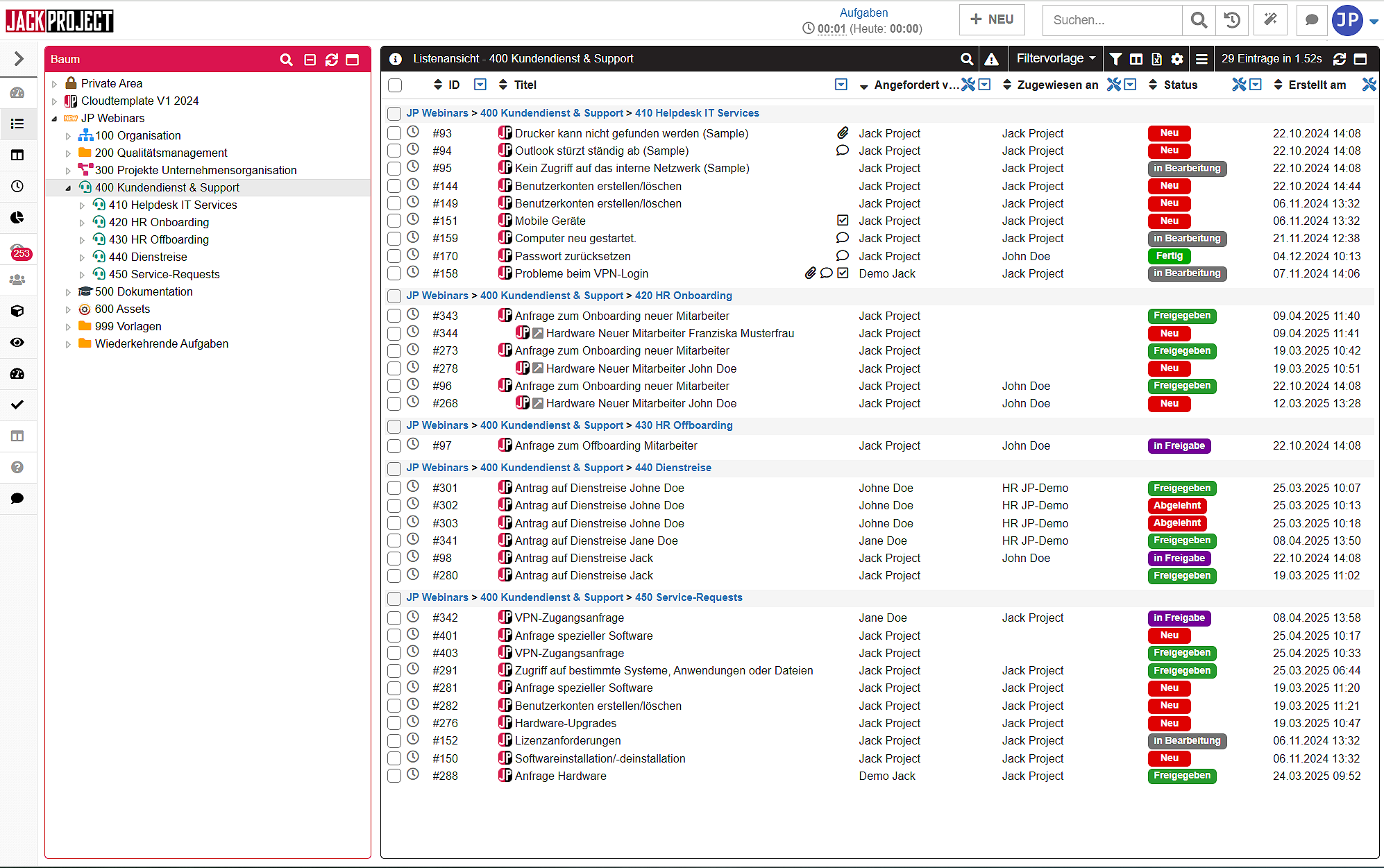Open breadcrumb link 430 HR Offboarding
Screen dimensions: 1384x868
684,425
